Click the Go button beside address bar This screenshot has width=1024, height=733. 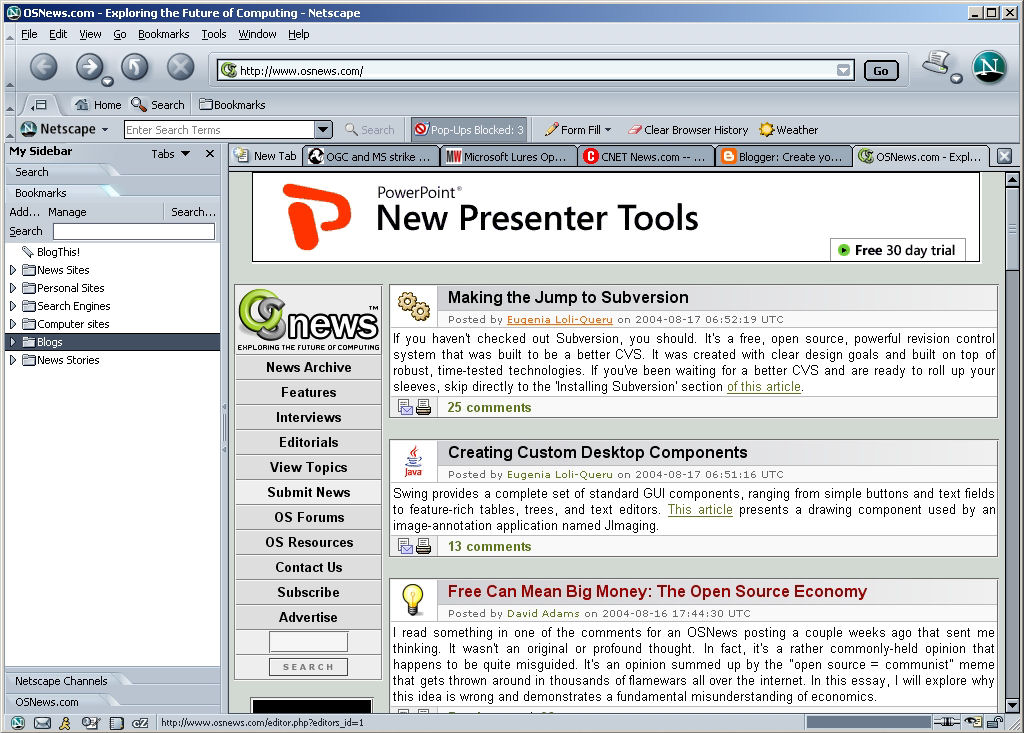coord(881,71)
